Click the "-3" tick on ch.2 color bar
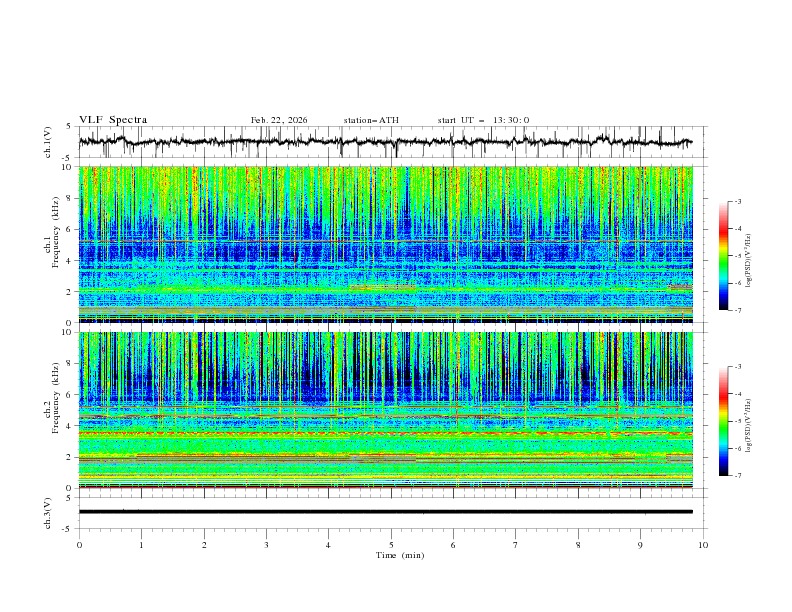792x612 pixels. tap(738, 367)
